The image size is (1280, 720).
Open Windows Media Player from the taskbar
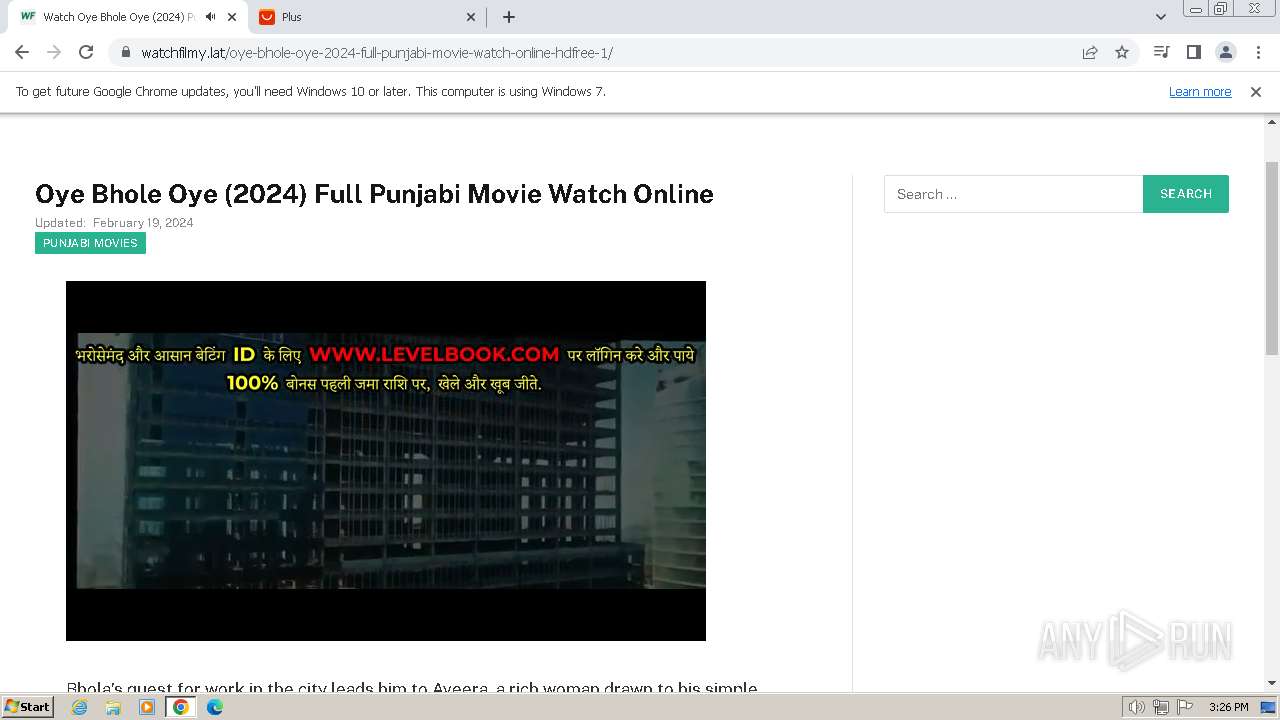pos(147,707)
